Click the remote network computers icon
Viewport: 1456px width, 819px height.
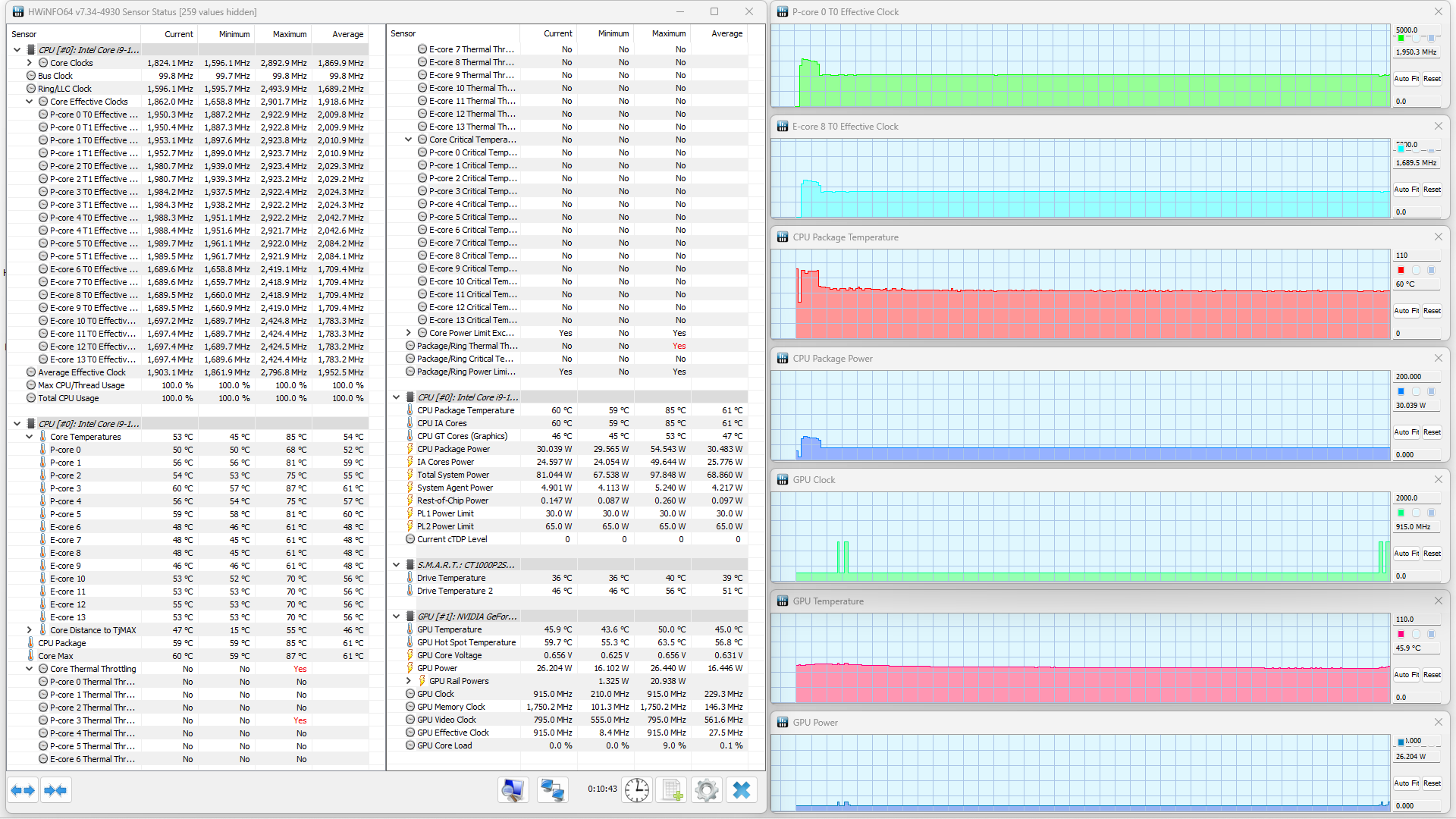click(x=552, y=790)
